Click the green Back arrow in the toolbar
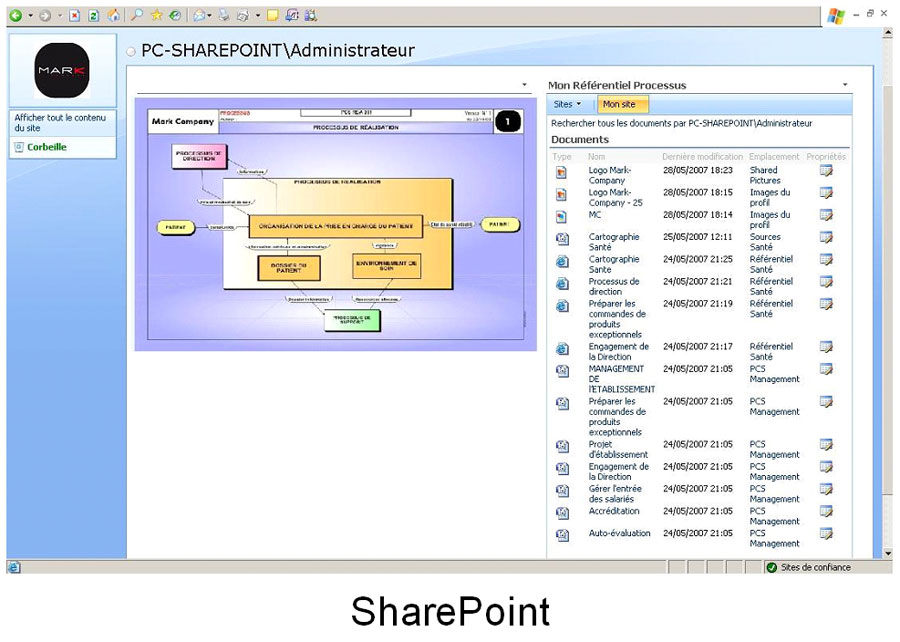This screenshot has width=900, height=642. coord(16,15)
